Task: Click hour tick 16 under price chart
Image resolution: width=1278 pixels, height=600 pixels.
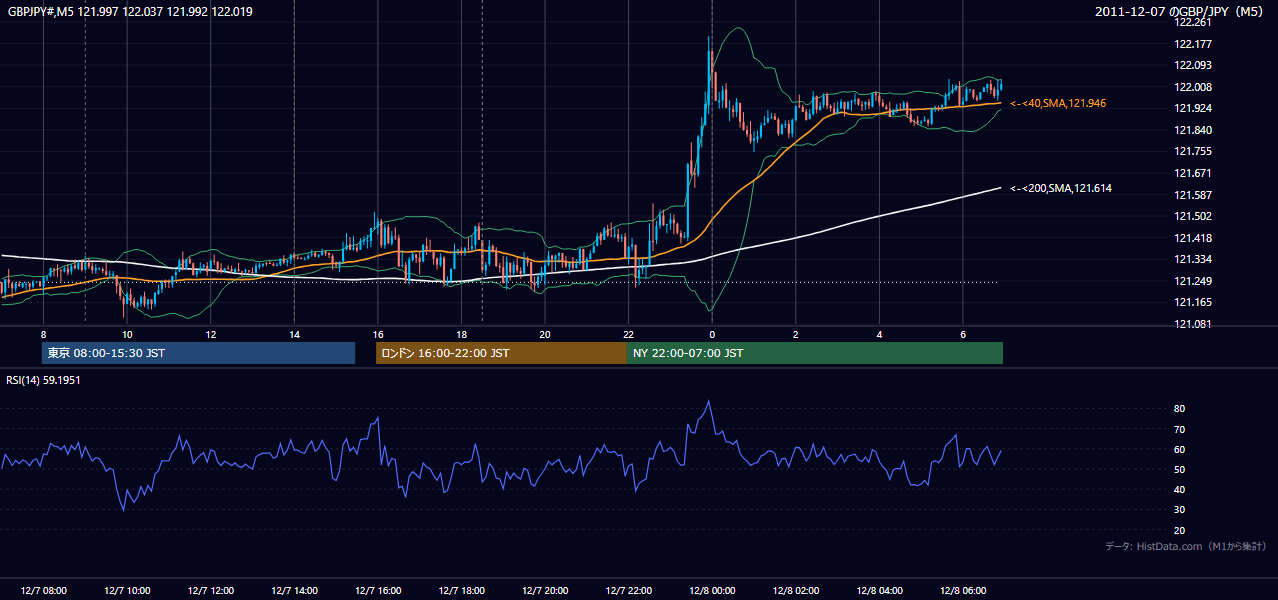Action: click(377, 334)
